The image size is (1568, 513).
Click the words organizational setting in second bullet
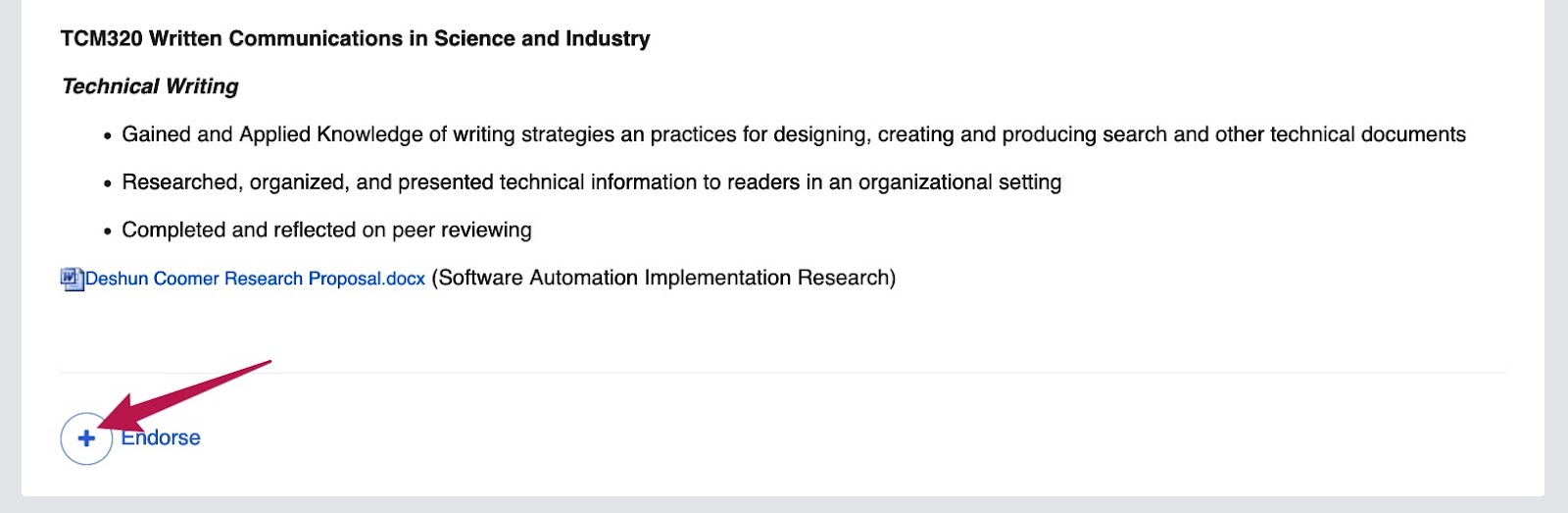[960, 182]
